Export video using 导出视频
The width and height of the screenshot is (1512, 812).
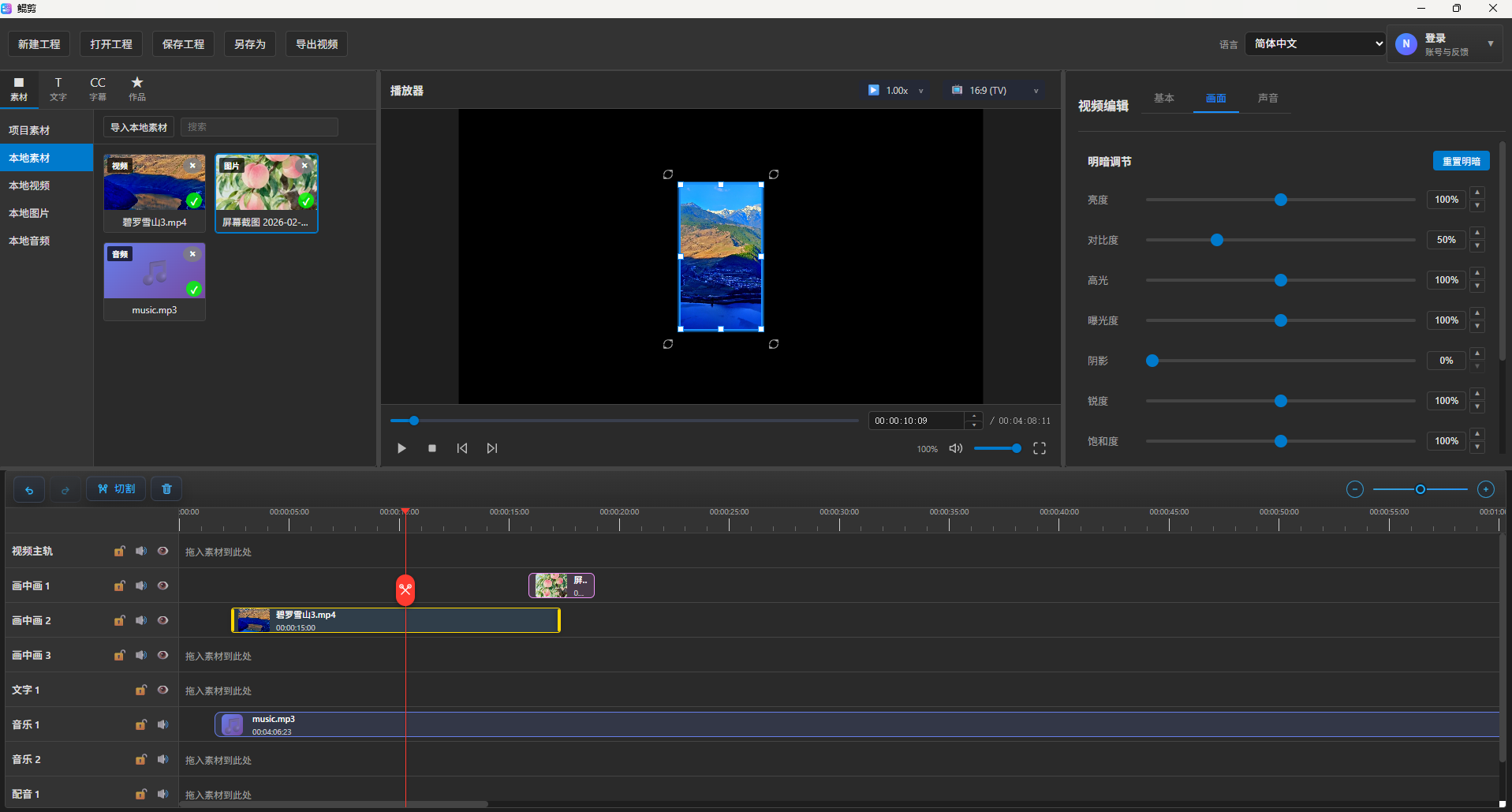click(317, 44)
